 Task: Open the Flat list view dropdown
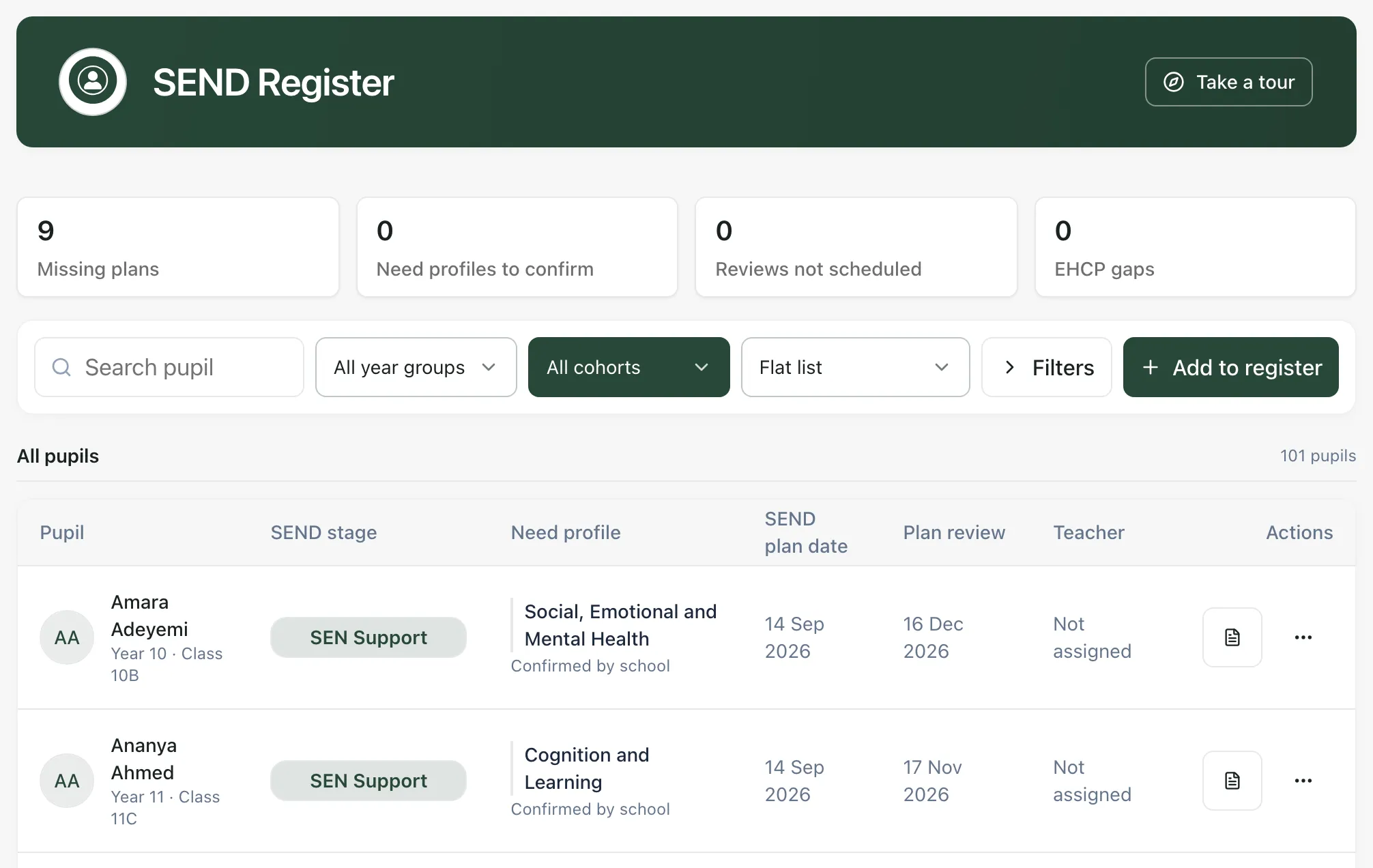[x=856, y=367]
